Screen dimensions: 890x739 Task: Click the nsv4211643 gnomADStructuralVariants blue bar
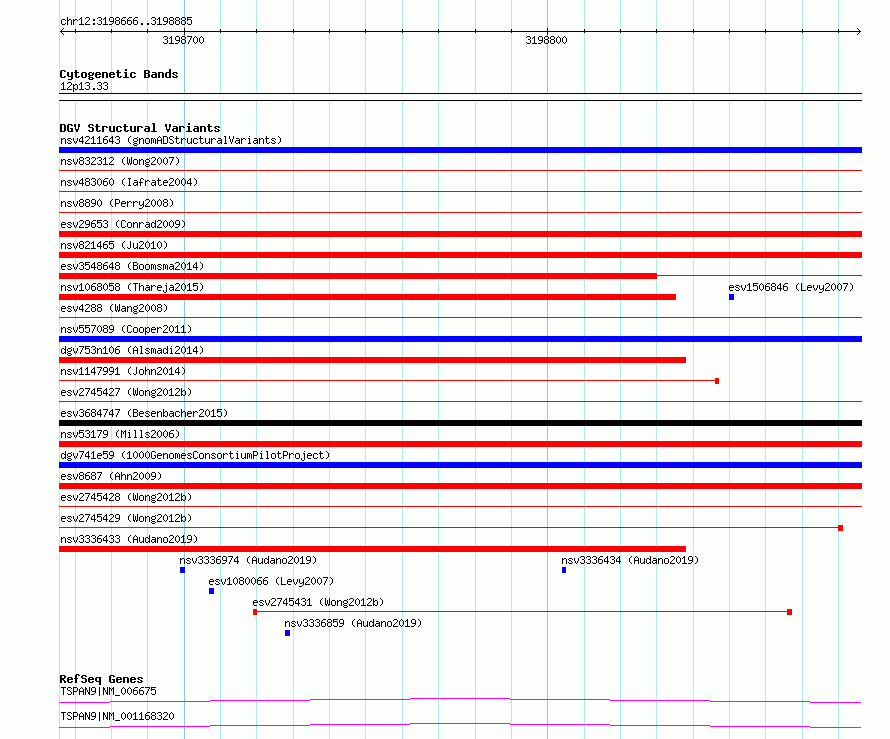[x=460, y=150]
